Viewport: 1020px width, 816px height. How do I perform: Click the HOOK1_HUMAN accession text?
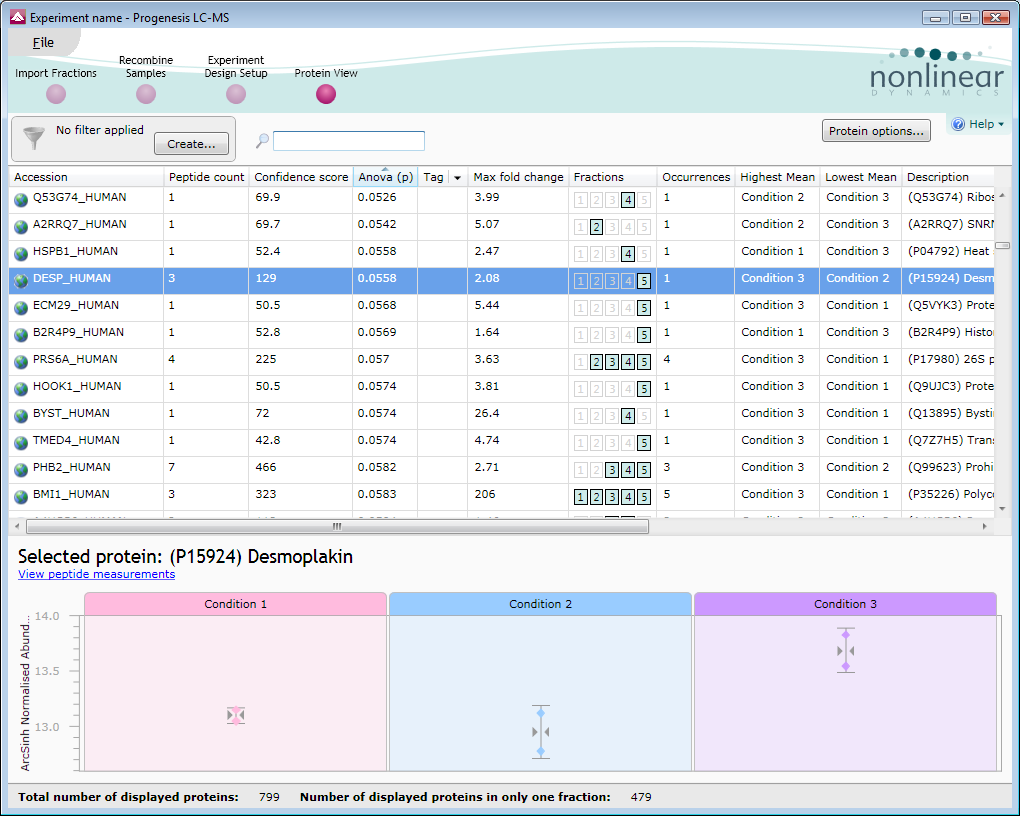pos(77,386)
